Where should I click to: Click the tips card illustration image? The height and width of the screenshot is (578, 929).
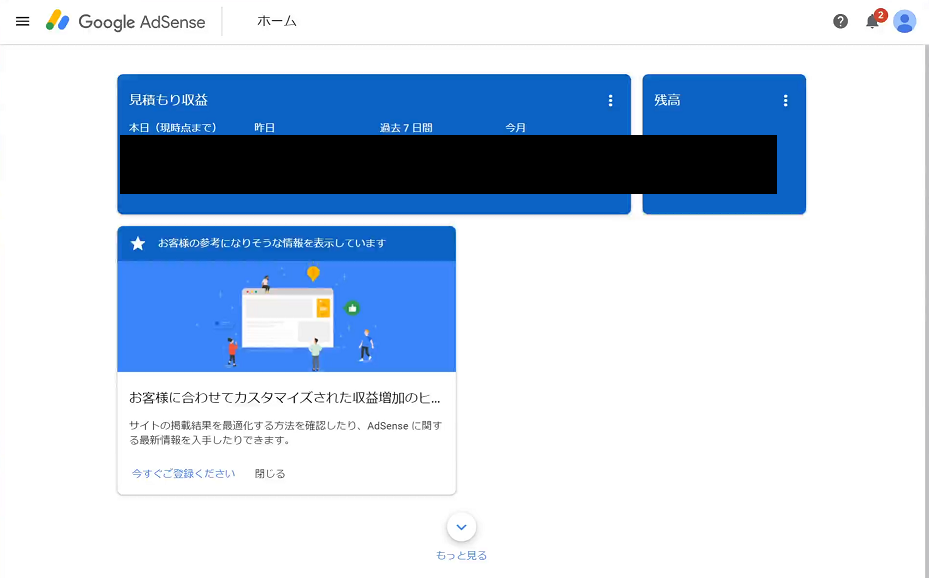(x=287, y=316)
